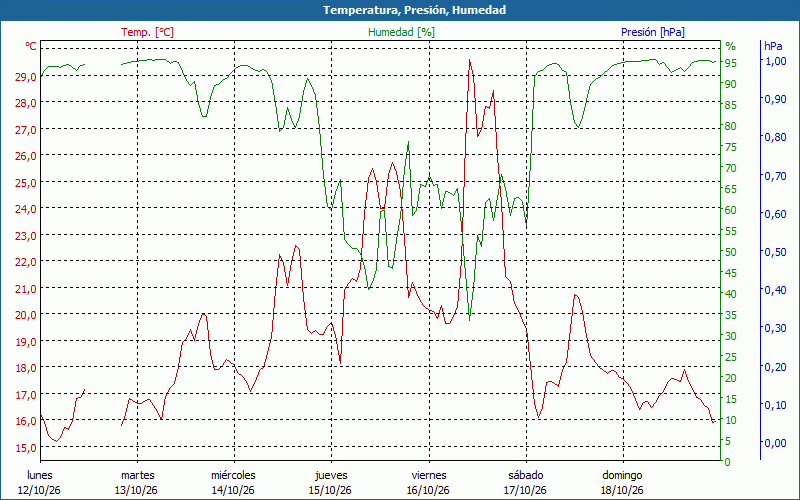This screenshot has width=800, height=500.
Task: Click the 23,0 temperature axis value
Action: [26, 236]
